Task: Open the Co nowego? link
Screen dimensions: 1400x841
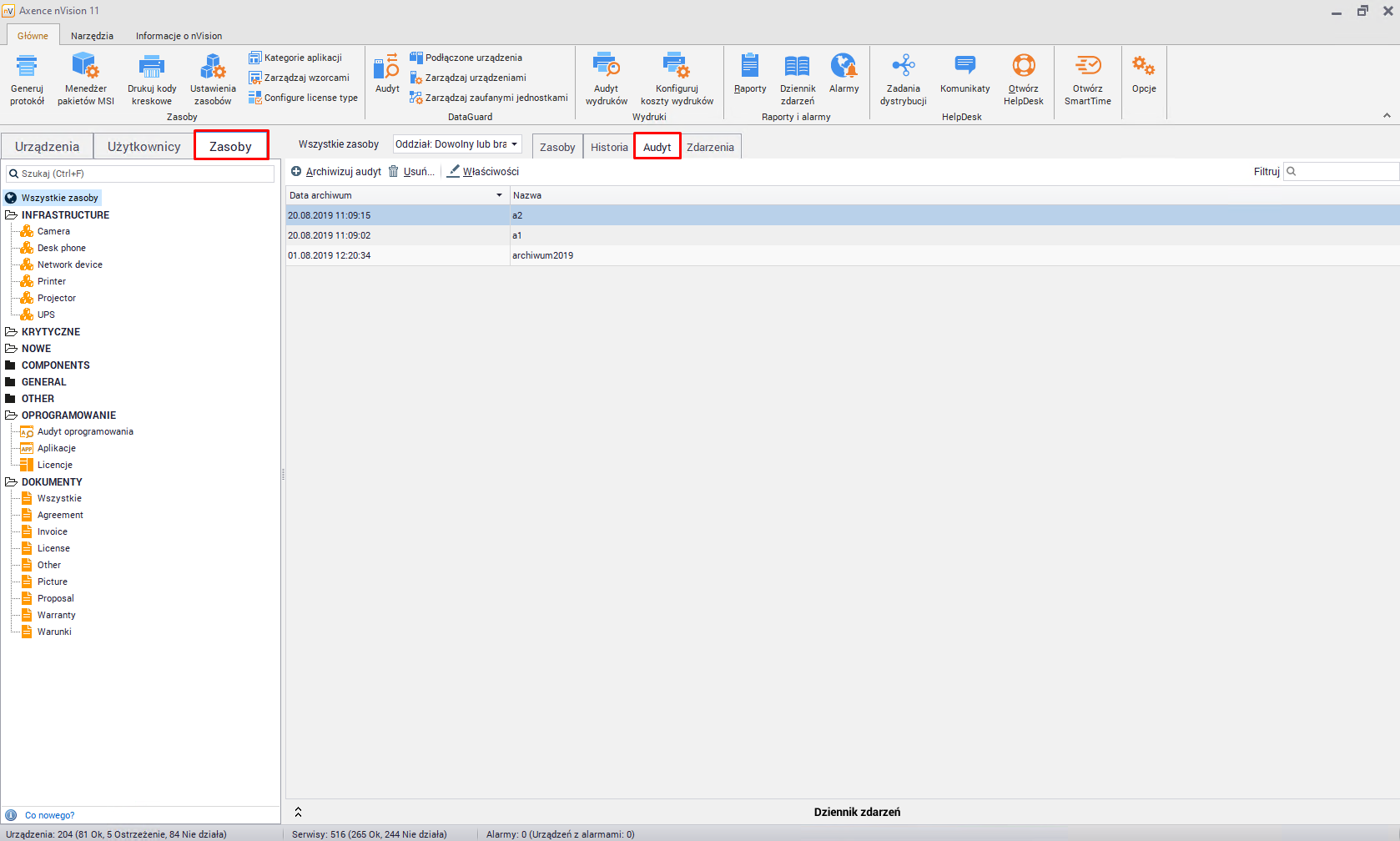Action: point(49,815)
